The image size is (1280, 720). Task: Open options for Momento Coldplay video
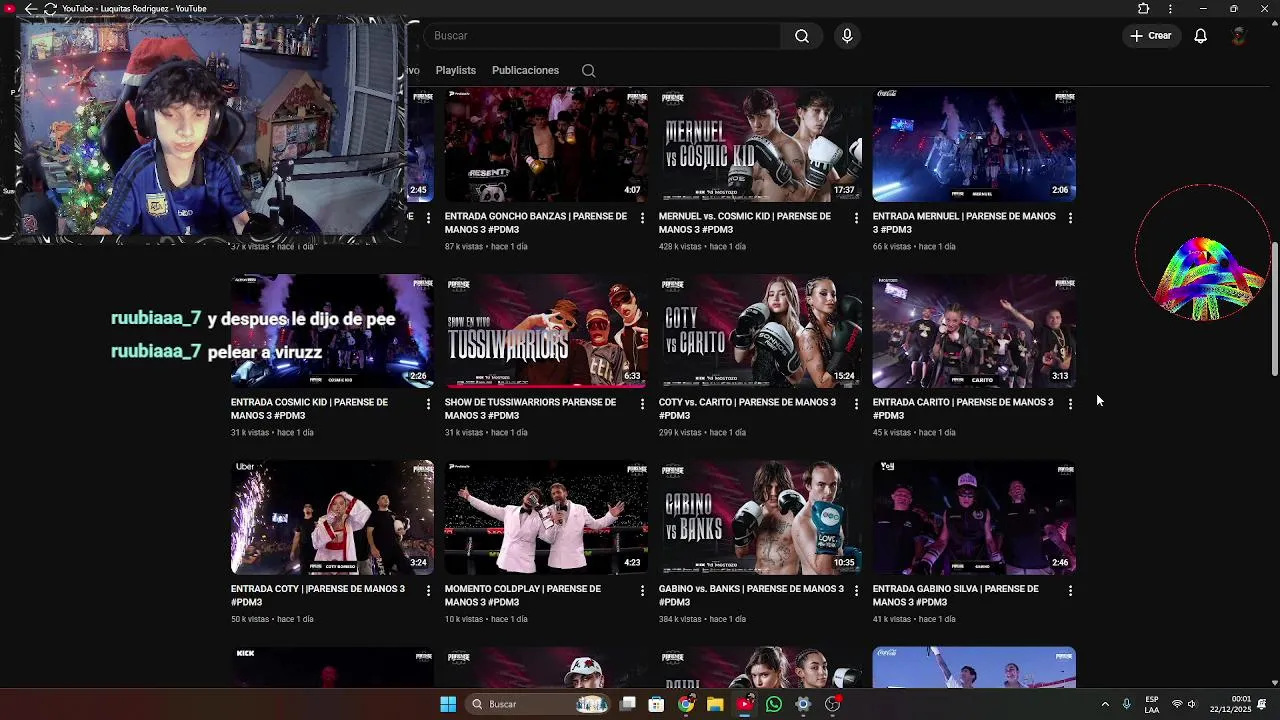(642, 591)
